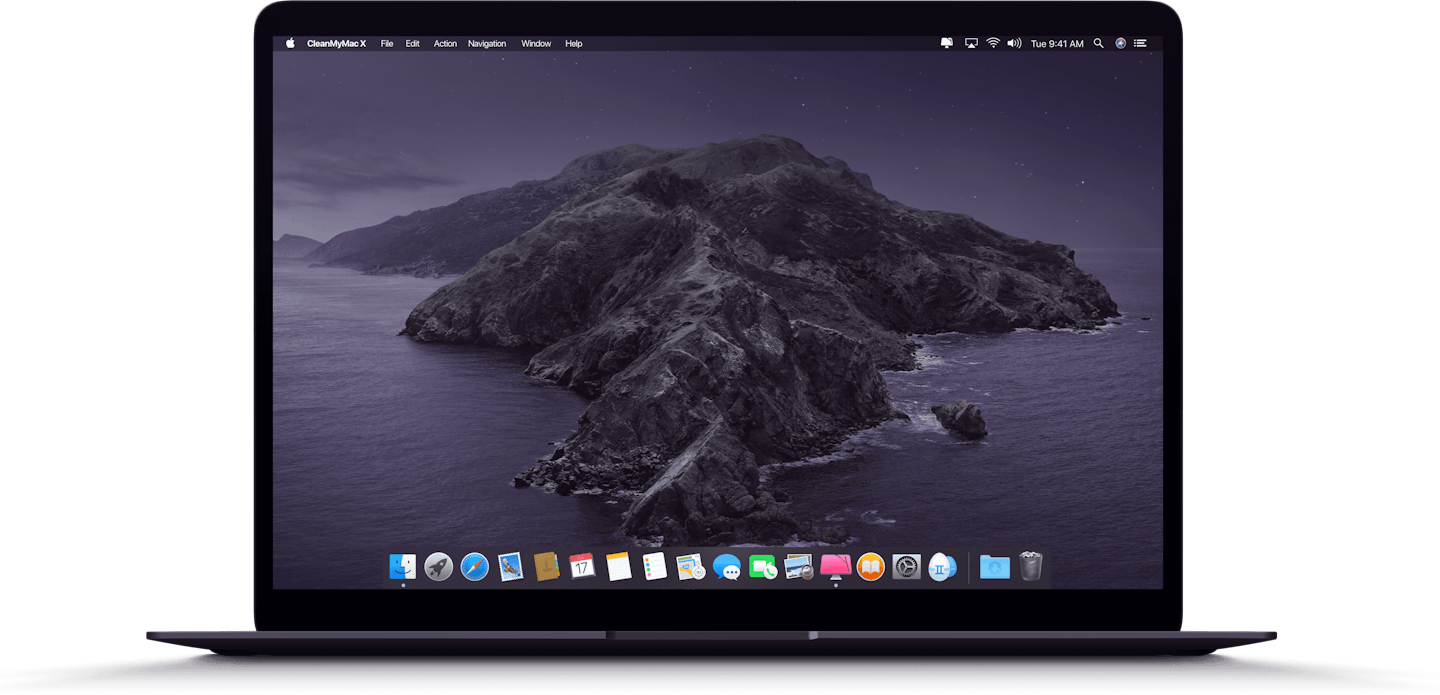Open the Downloads folder in the Dock
Image resolution: width=1440 pixels, height=695 pixels.
[x=995, y=567]
